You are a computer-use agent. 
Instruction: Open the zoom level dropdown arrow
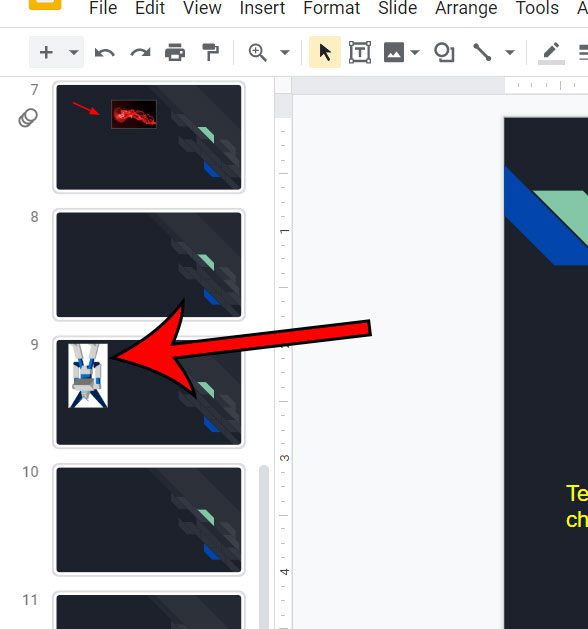pos(285,52)
